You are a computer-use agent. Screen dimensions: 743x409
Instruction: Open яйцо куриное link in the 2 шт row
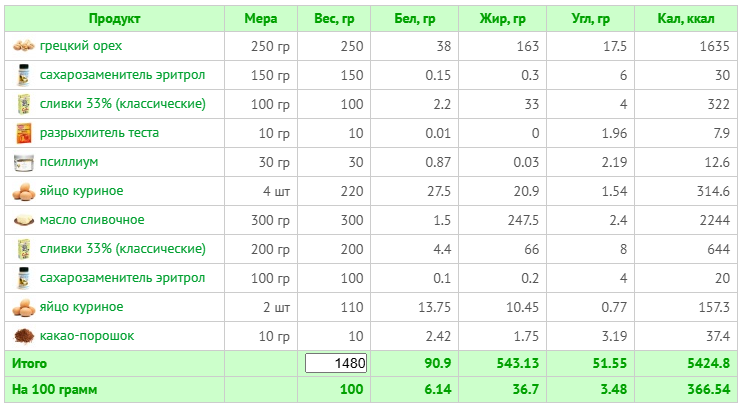(x=82, y=307)
